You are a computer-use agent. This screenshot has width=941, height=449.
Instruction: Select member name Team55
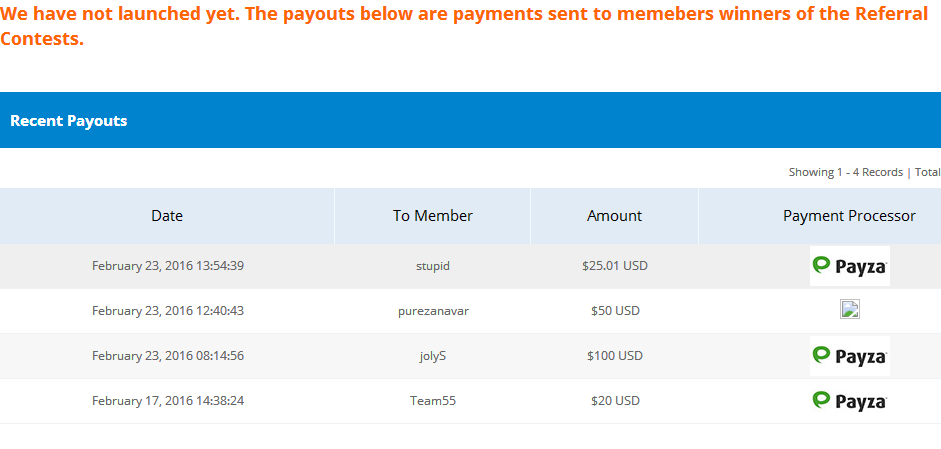pyautogui.click(x=433, y=401)
